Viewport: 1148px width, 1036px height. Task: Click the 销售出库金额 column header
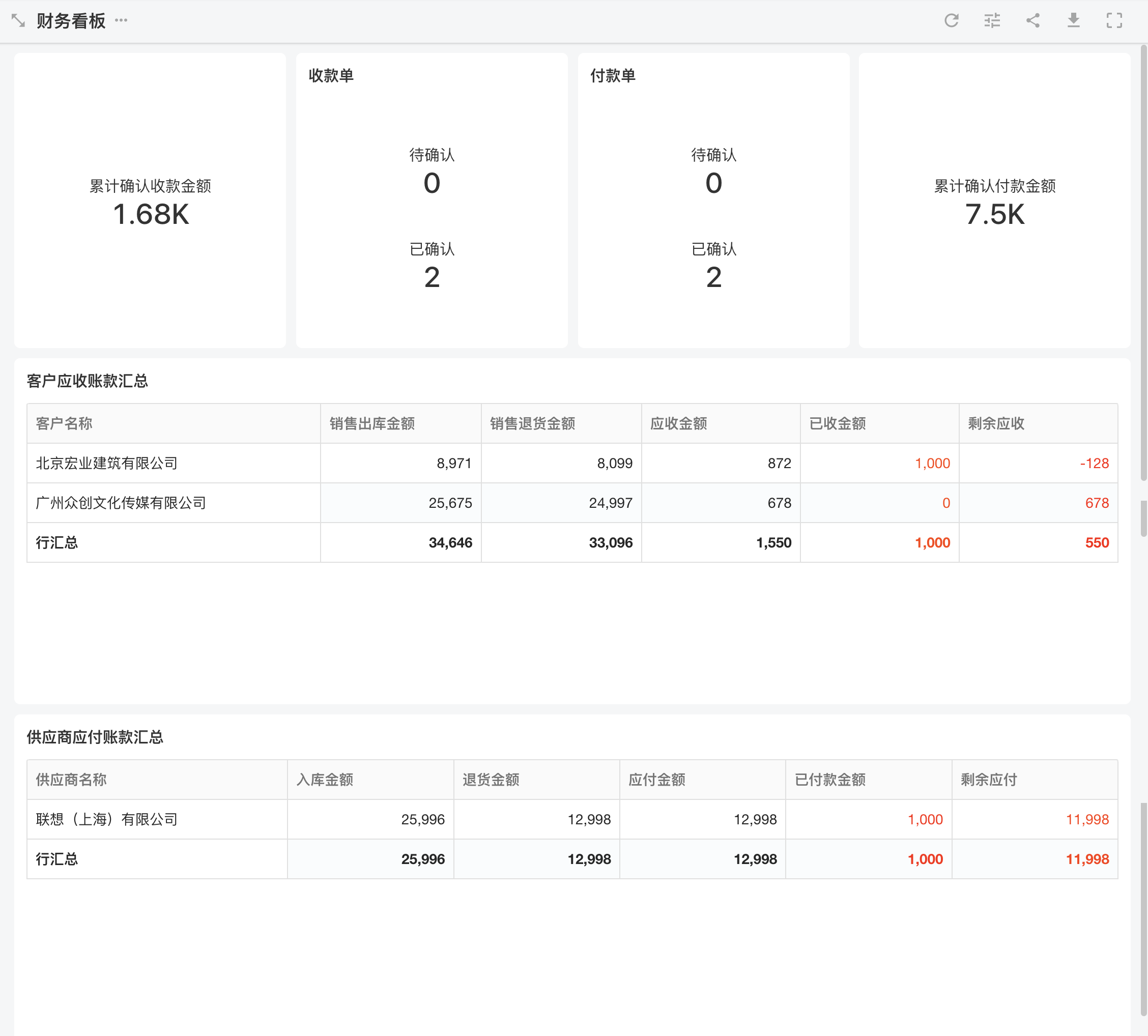(400, 423)
